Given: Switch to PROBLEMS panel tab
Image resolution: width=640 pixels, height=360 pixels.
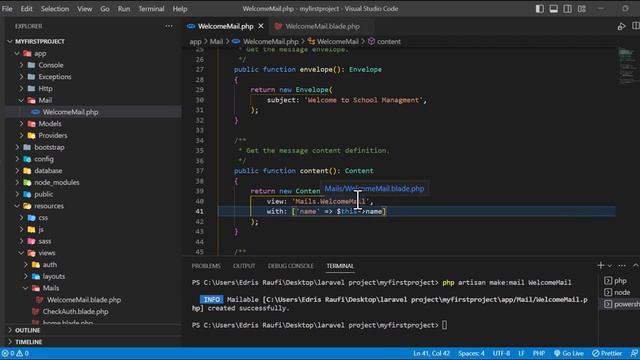Looking at the screenshot, I should pos(206,266).
